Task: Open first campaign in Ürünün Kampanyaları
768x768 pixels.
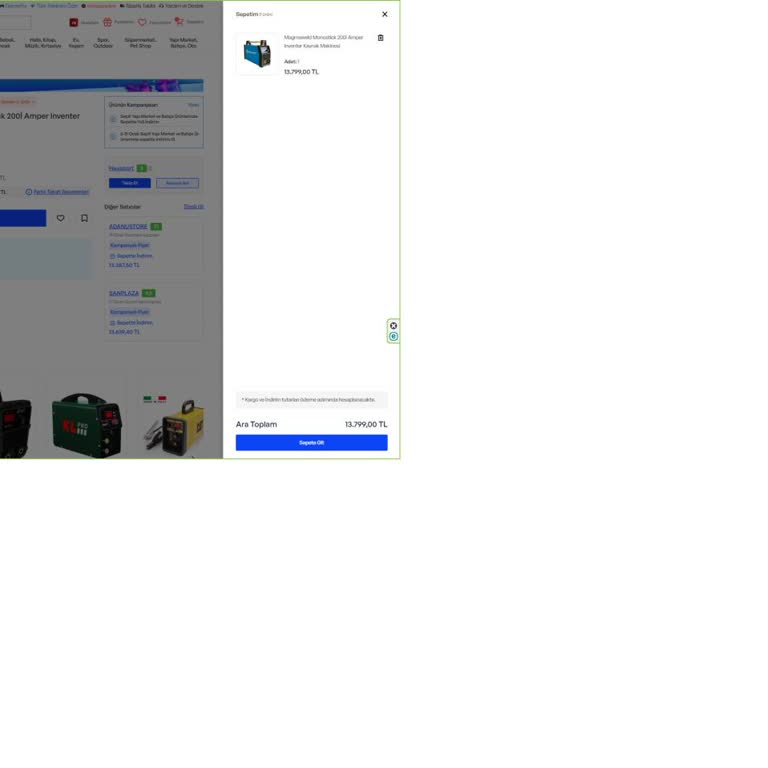Action: pyautogui.click(x=154, y=119)
